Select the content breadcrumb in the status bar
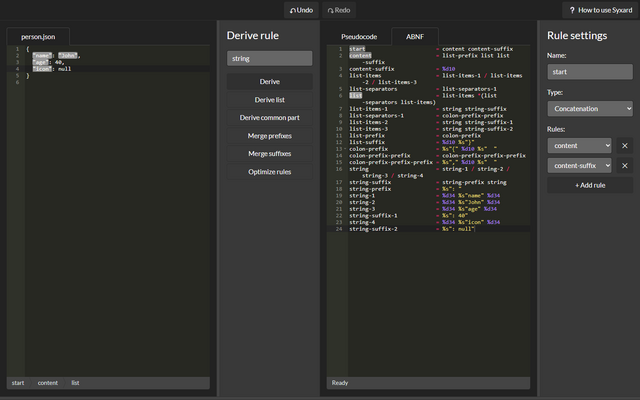This screenshot has height=400, width=640. pos(48,383)
